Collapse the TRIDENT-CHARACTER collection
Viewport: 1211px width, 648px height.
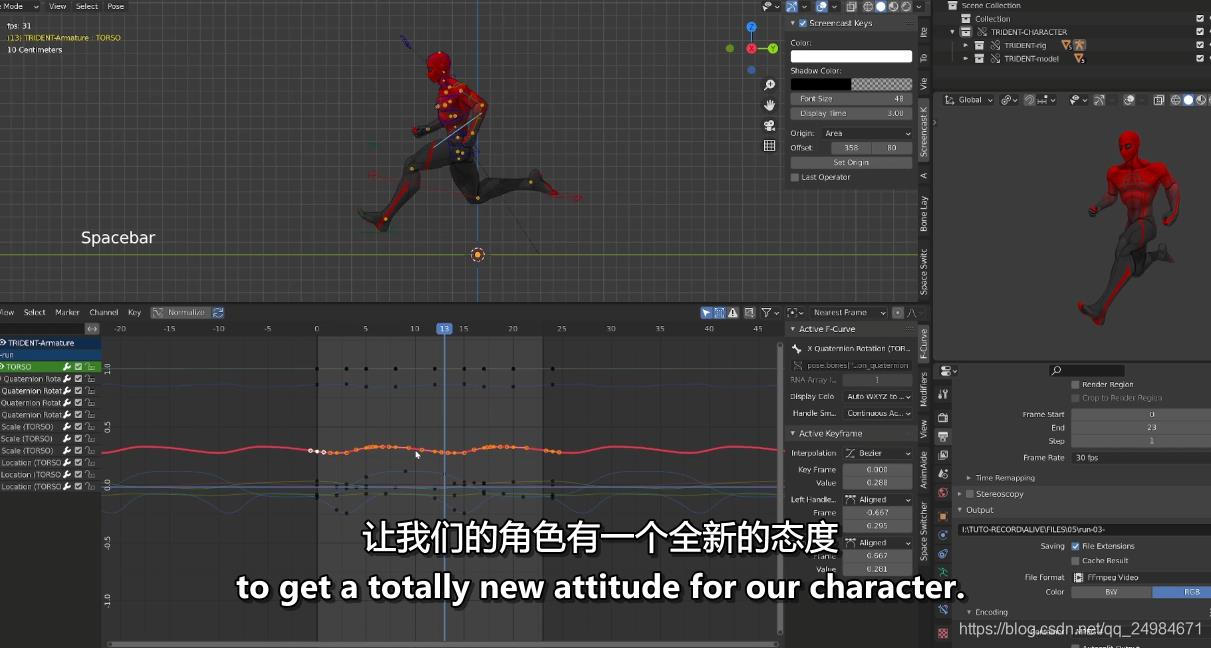tap(953, 32)
